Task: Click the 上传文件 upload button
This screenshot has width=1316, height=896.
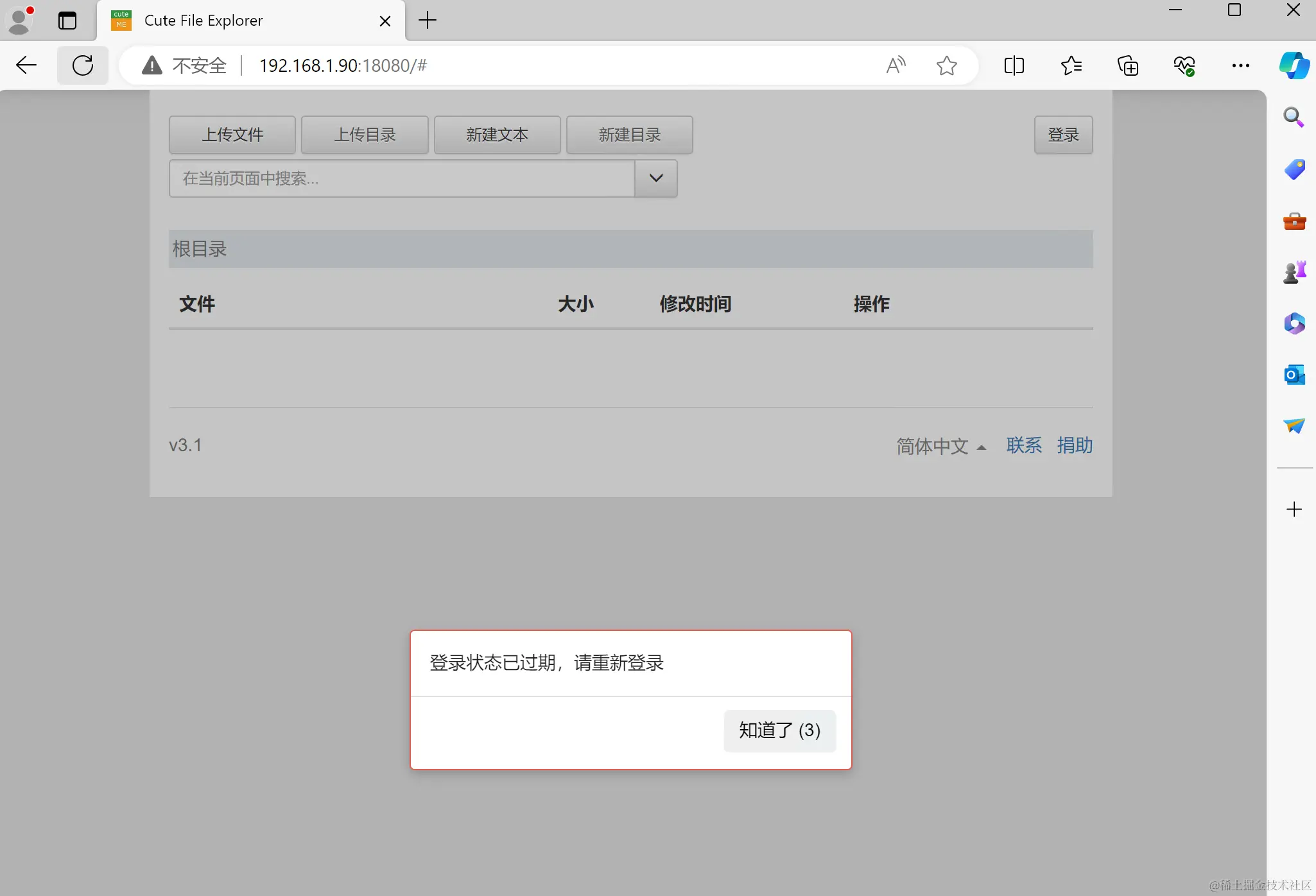Action: tap(232, 135)
